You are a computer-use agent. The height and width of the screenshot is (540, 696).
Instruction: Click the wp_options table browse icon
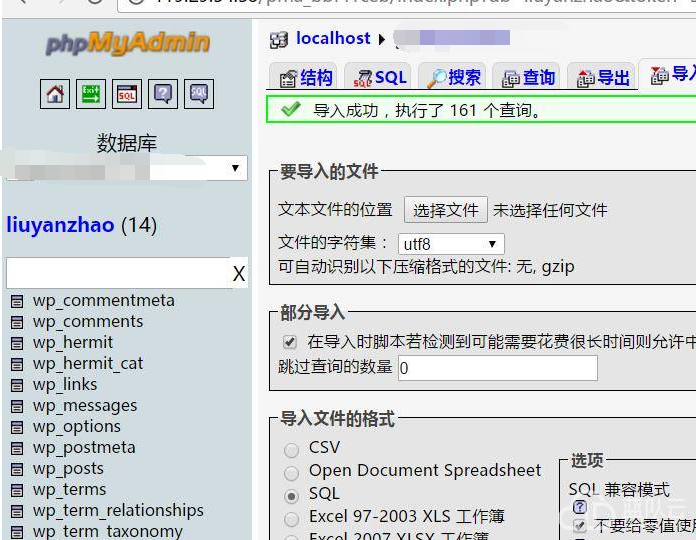[x=17, y=427]
